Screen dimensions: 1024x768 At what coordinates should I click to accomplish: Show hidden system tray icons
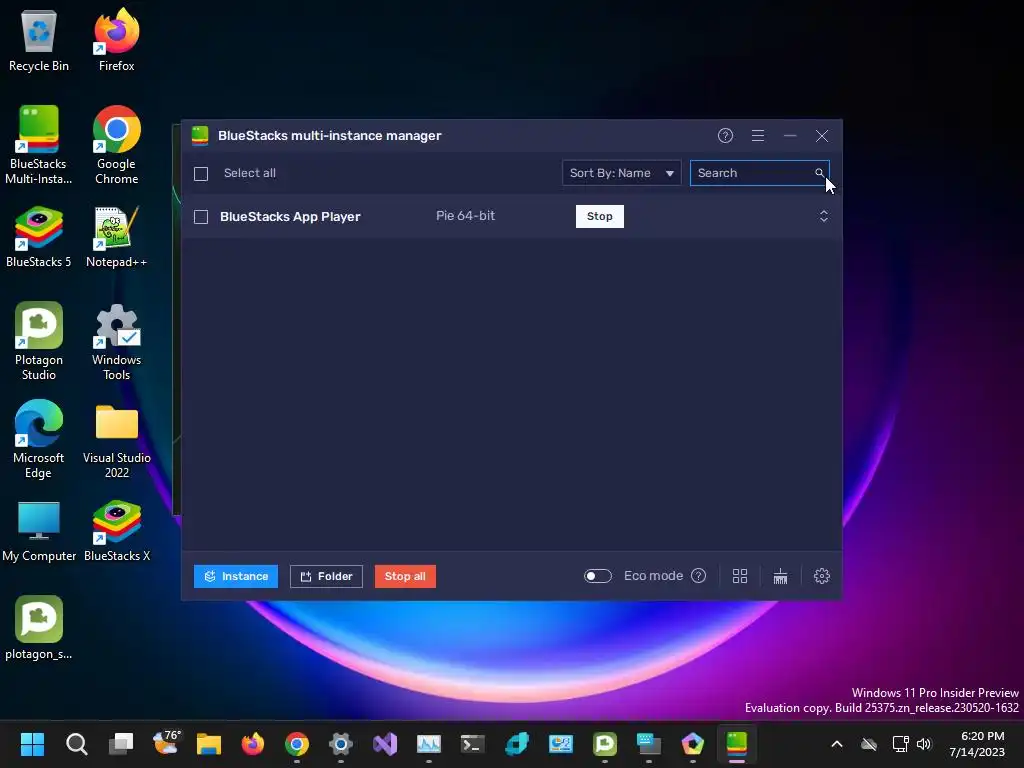pos(837,744)
